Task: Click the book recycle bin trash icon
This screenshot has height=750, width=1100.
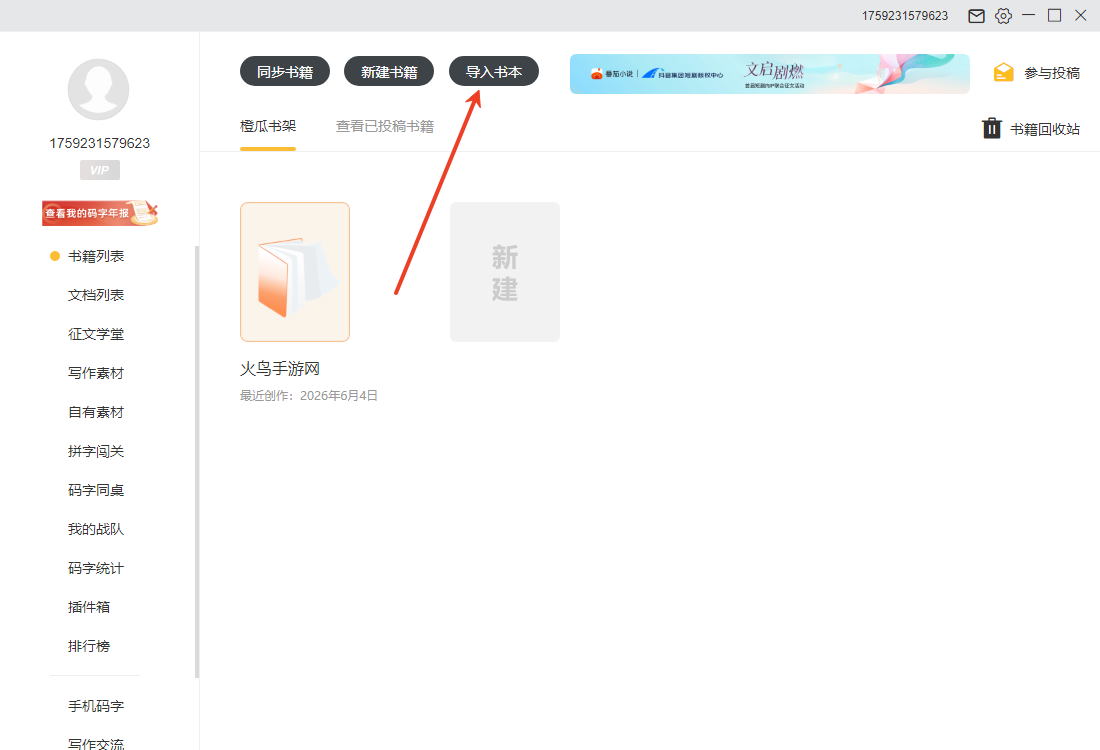Action: coord(991,128)
